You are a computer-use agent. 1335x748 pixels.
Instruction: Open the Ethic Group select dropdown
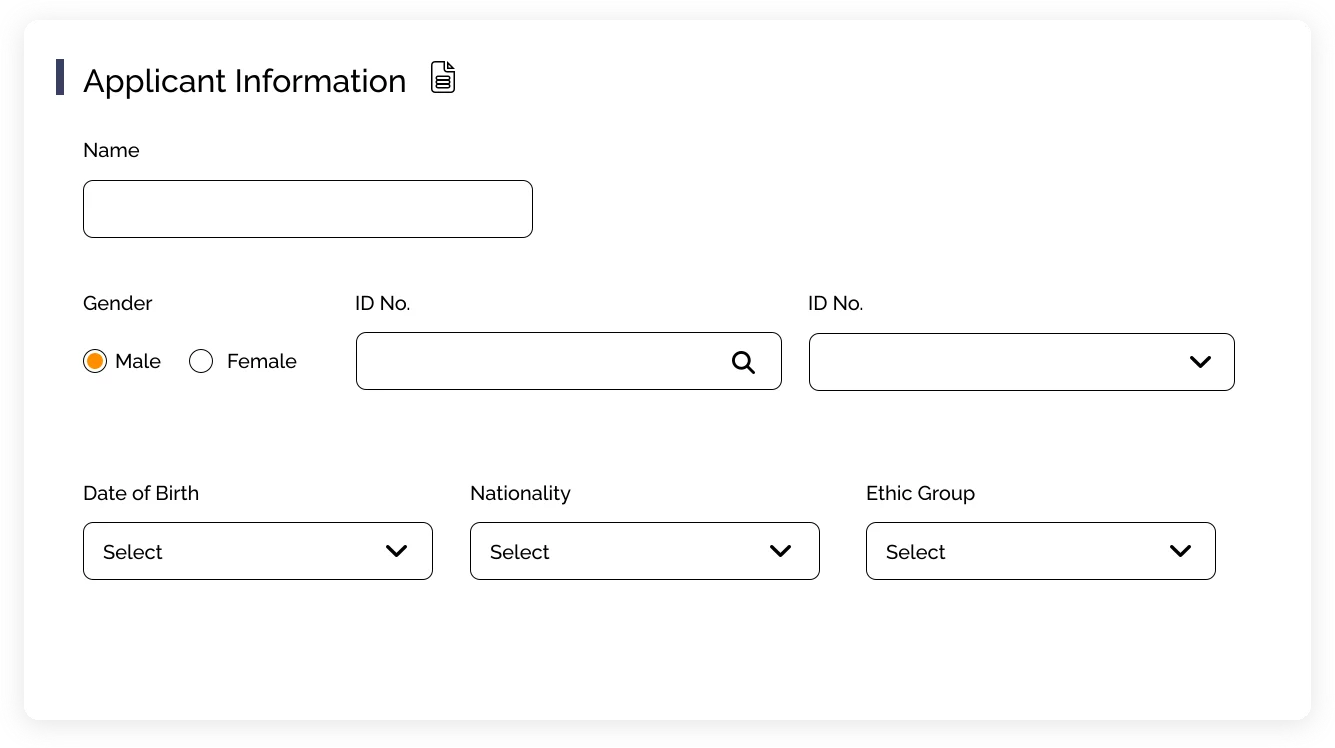(1041, 551)
